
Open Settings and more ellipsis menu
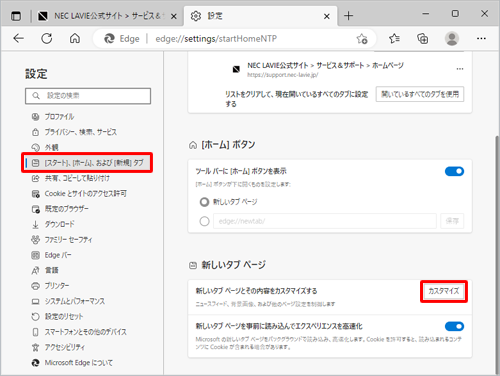[x=481, y=39]
